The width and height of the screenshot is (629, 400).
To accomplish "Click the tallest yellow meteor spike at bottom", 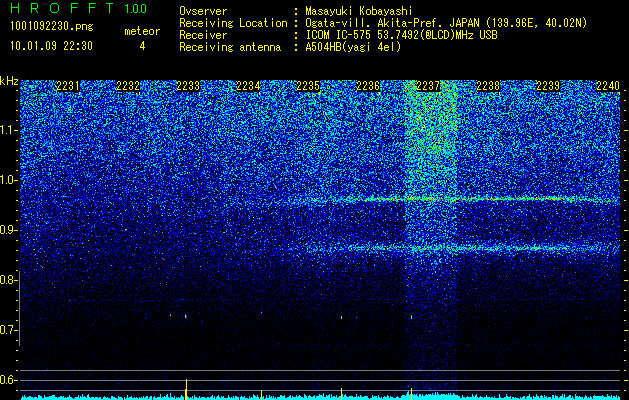I will pyautogui.click(x=186, y=389).
